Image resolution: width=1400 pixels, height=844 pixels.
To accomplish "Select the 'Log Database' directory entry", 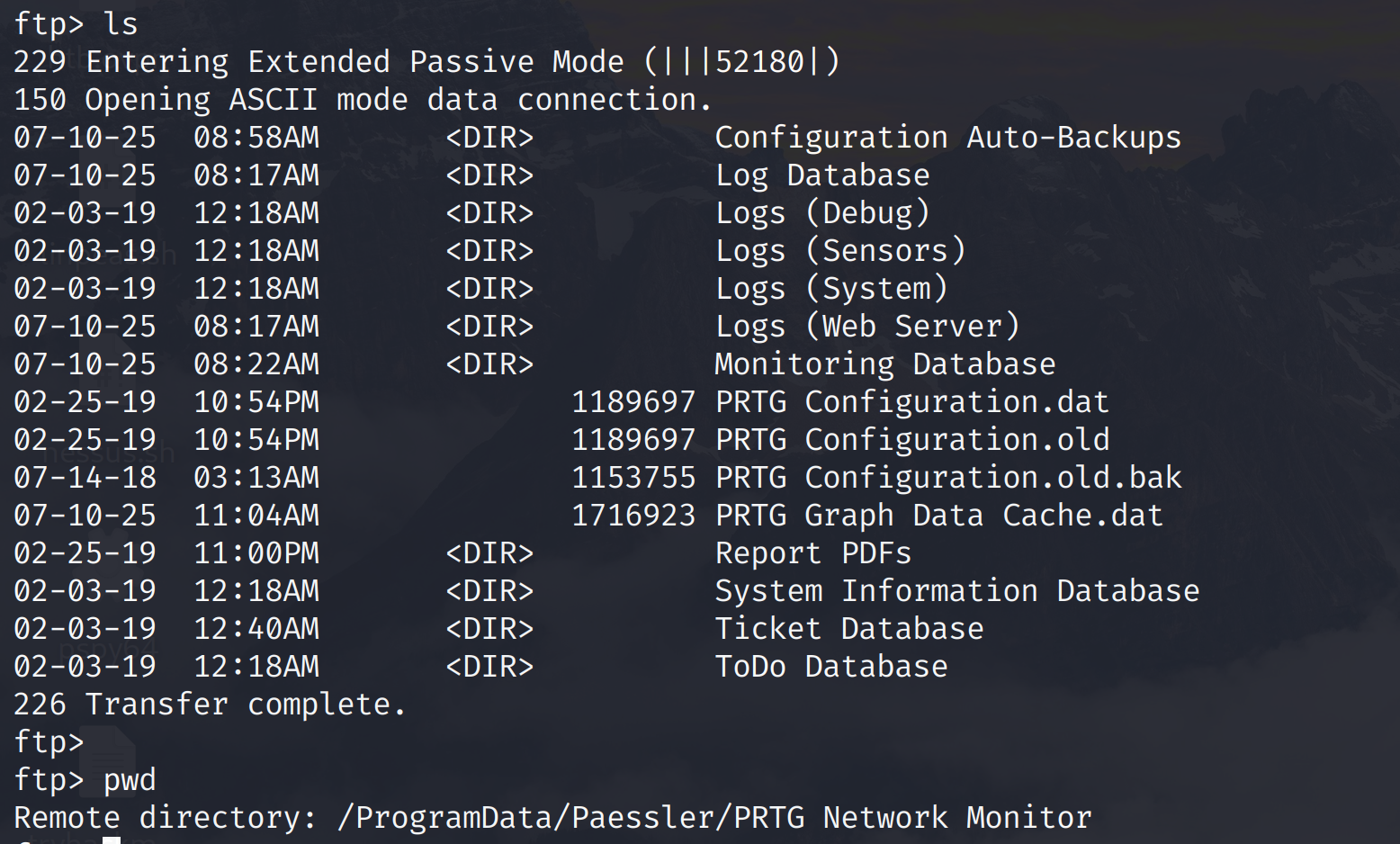I will coord(822,175).
